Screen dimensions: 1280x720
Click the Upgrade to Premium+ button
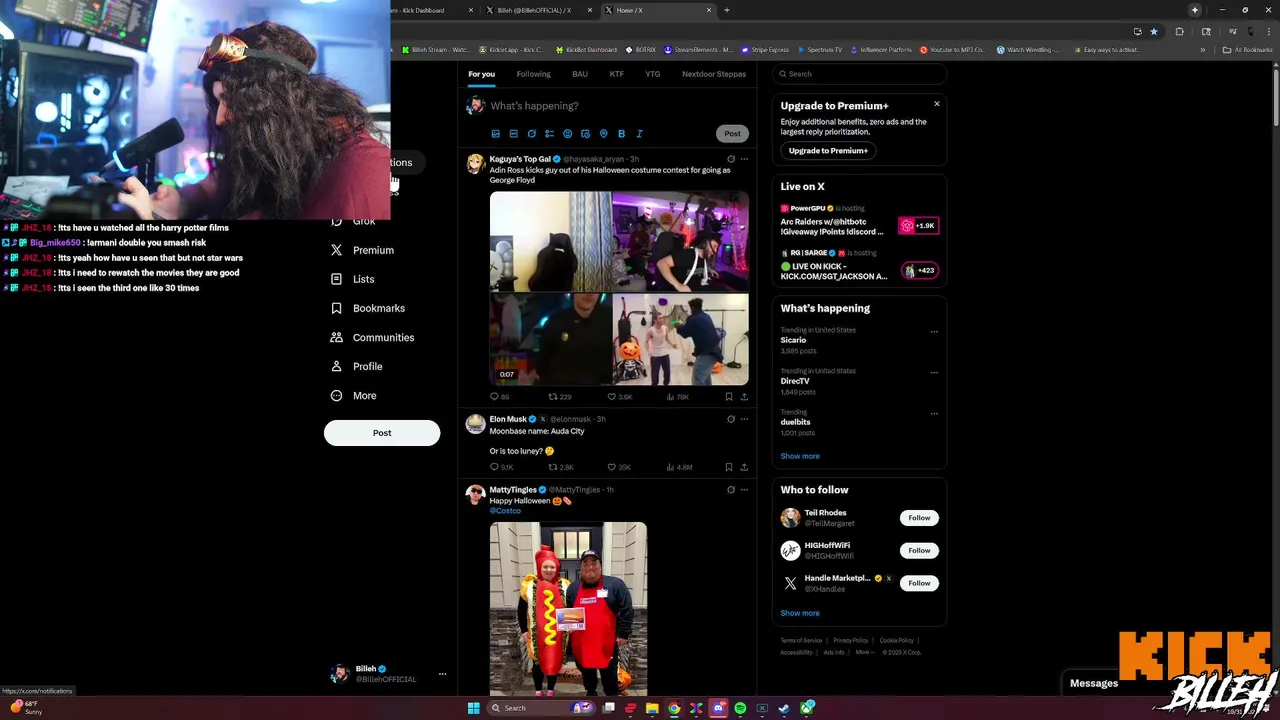pyautogui.click(x=828, y=151)
